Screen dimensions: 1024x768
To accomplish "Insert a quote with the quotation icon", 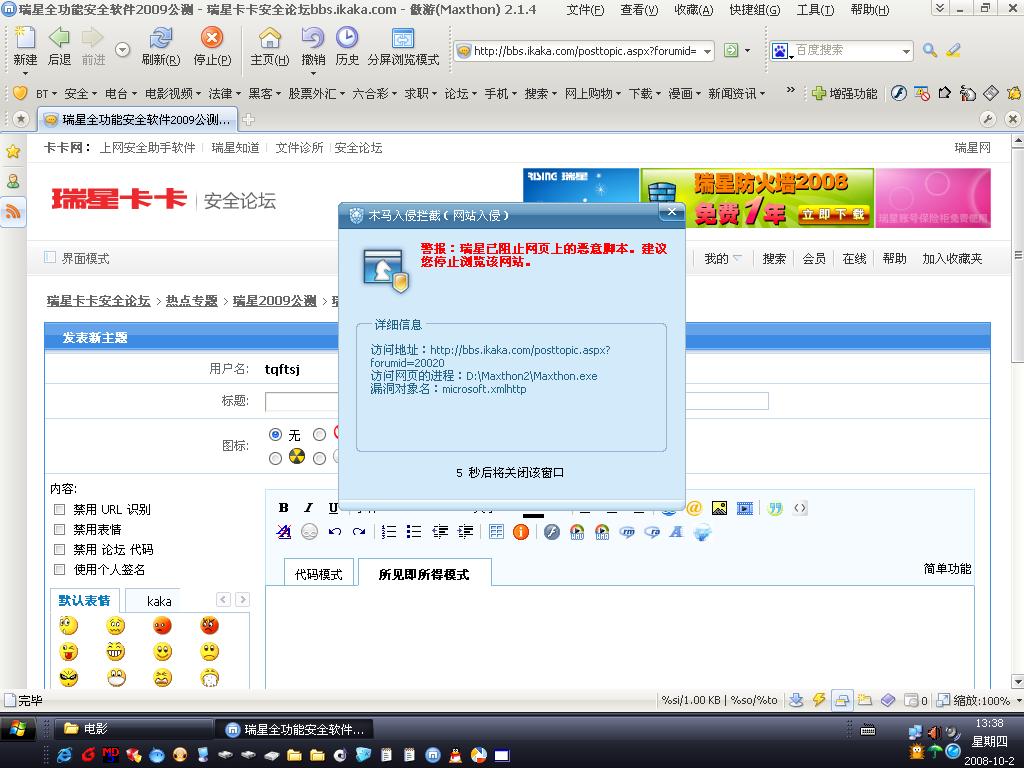I will click(x=775, y=508).
